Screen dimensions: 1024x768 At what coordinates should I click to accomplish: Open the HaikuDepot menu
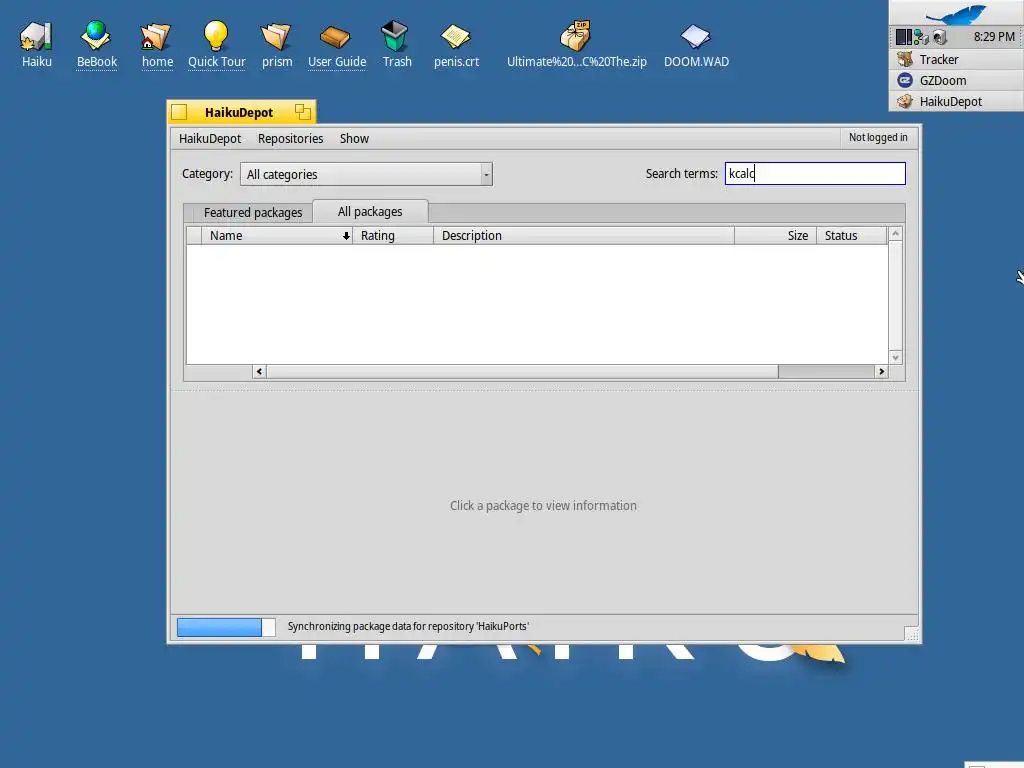pyautogui.click(x=210, y=138)
